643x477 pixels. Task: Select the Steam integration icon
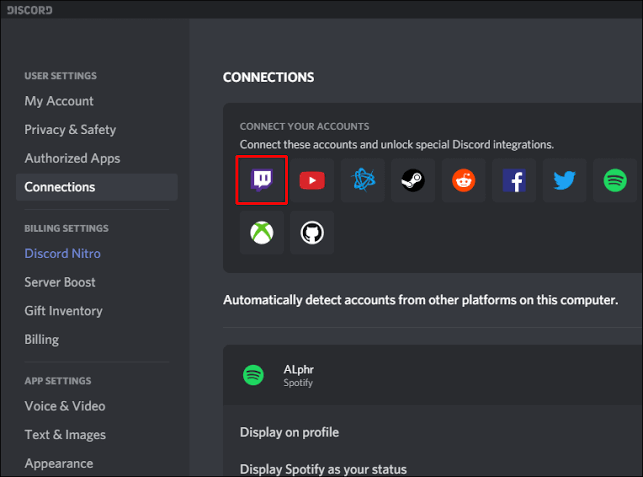pyautogui.click(x=412, y=181)
